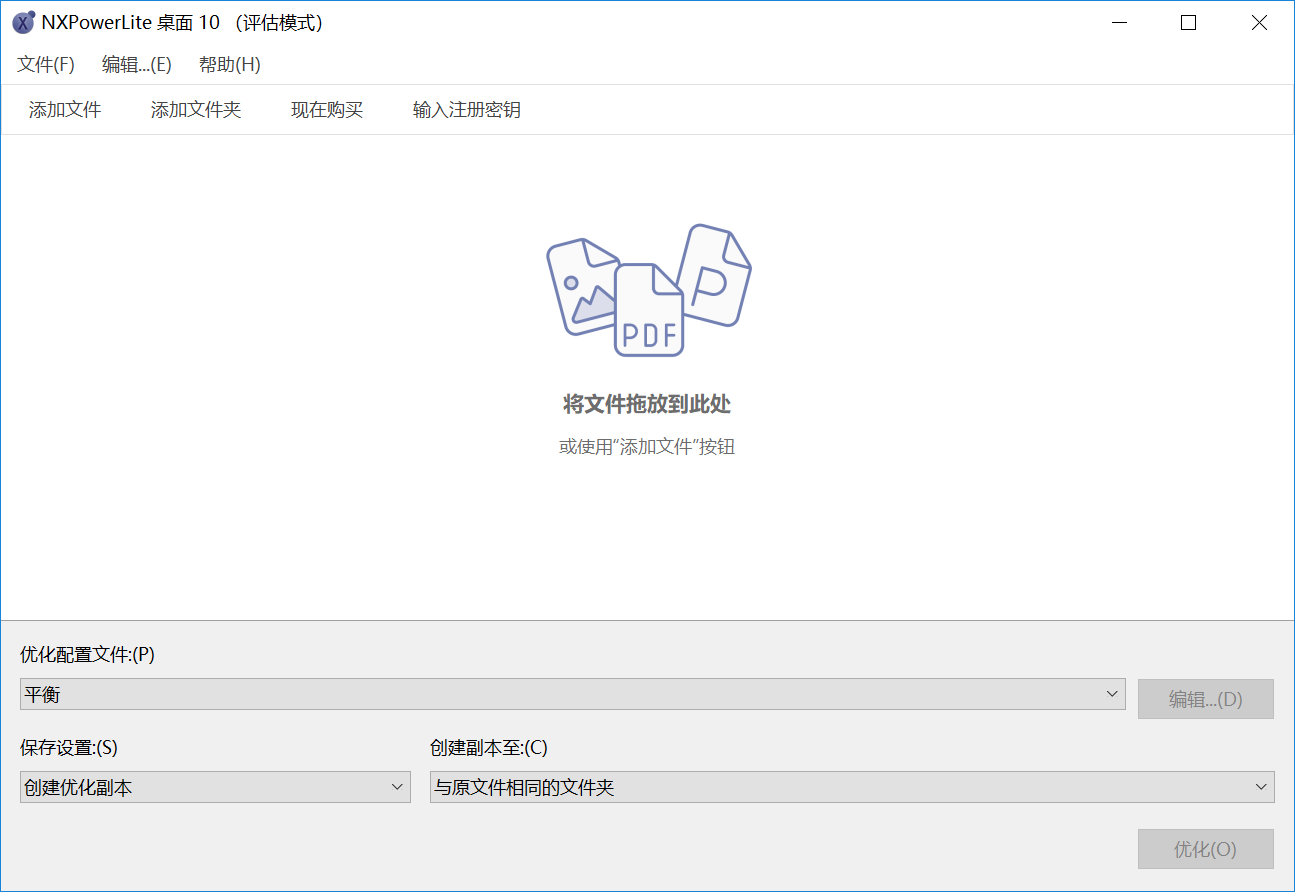Expand the 优化配置文件 dropdown showing 平衡
The image size is (1295, 892).
click(572, 695)
